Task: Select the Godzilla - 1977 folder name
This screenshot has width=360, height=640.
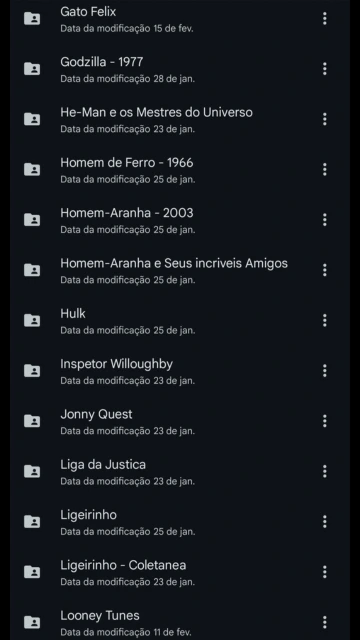Action: pyautogui.click(x=102, y=62)
